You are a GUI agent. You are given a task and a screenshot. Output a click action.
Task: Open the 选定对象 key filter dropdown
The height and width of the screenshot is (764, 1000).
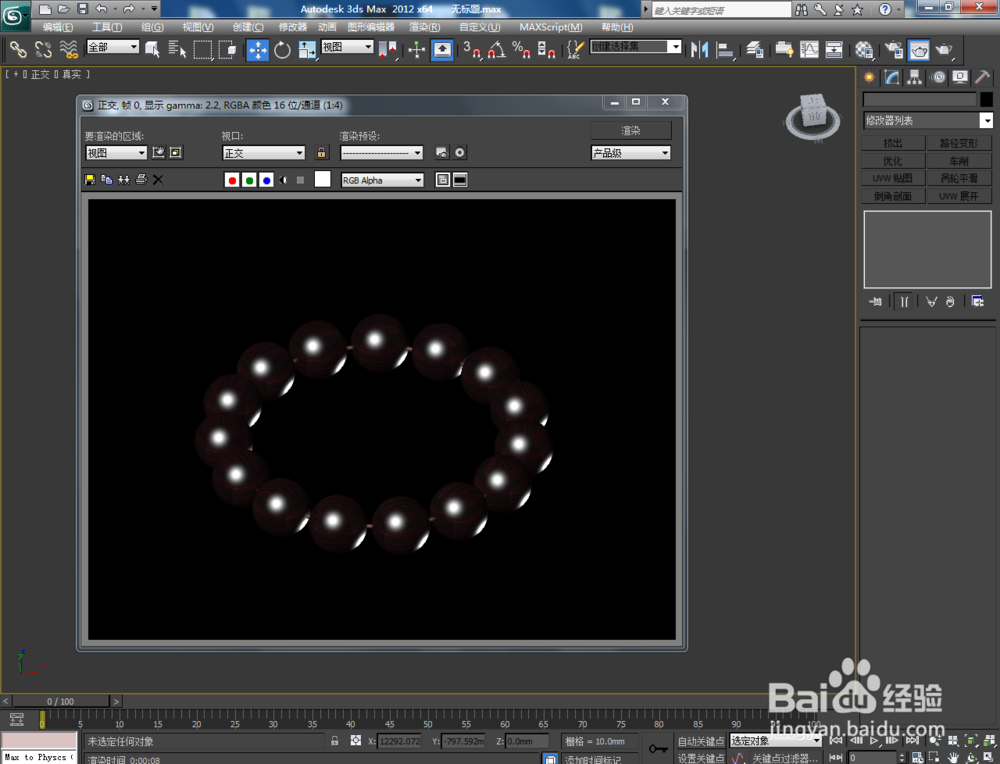(776, 740)
